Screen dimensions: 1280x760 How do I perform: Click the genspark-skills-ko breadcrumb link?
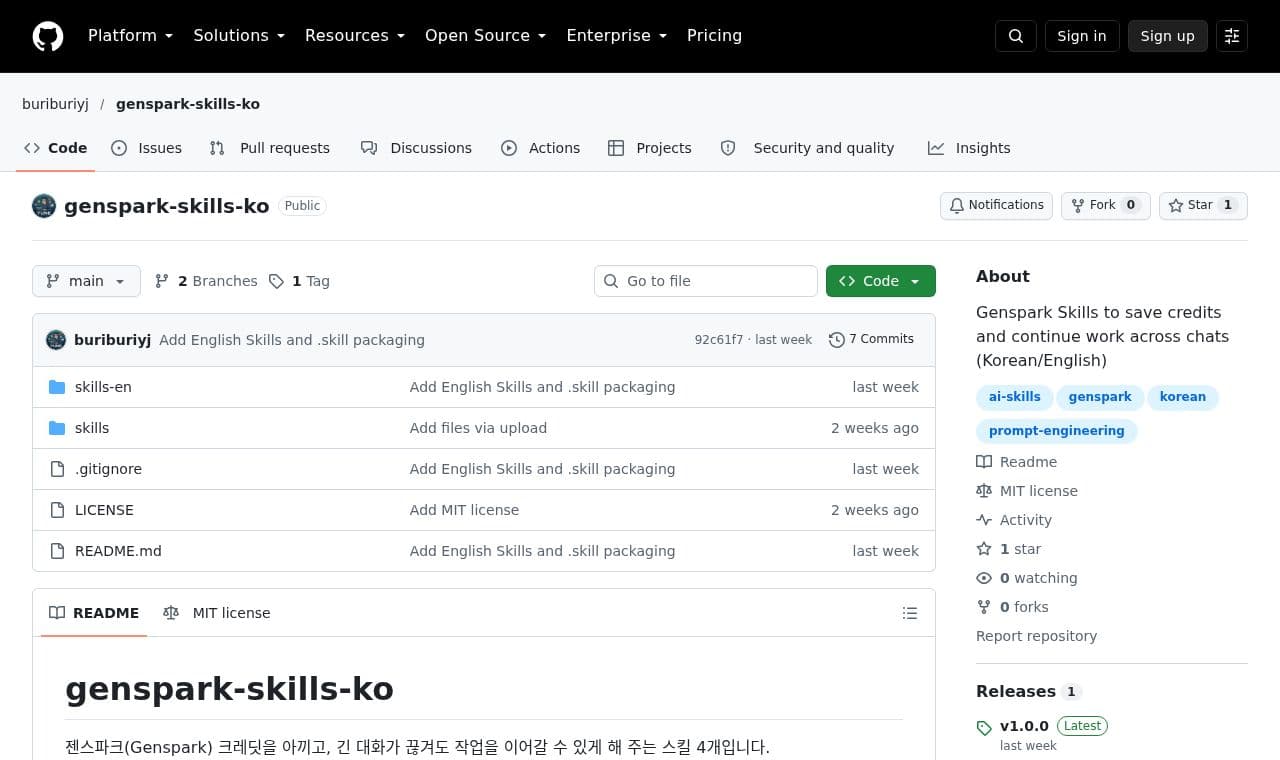(188, 104)
